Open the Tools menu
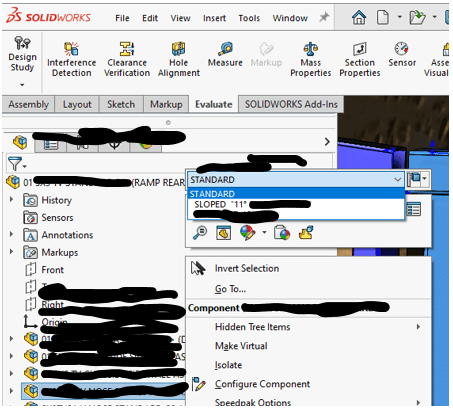The height and width of the screenshot is (409, 453). pos(249,18)
